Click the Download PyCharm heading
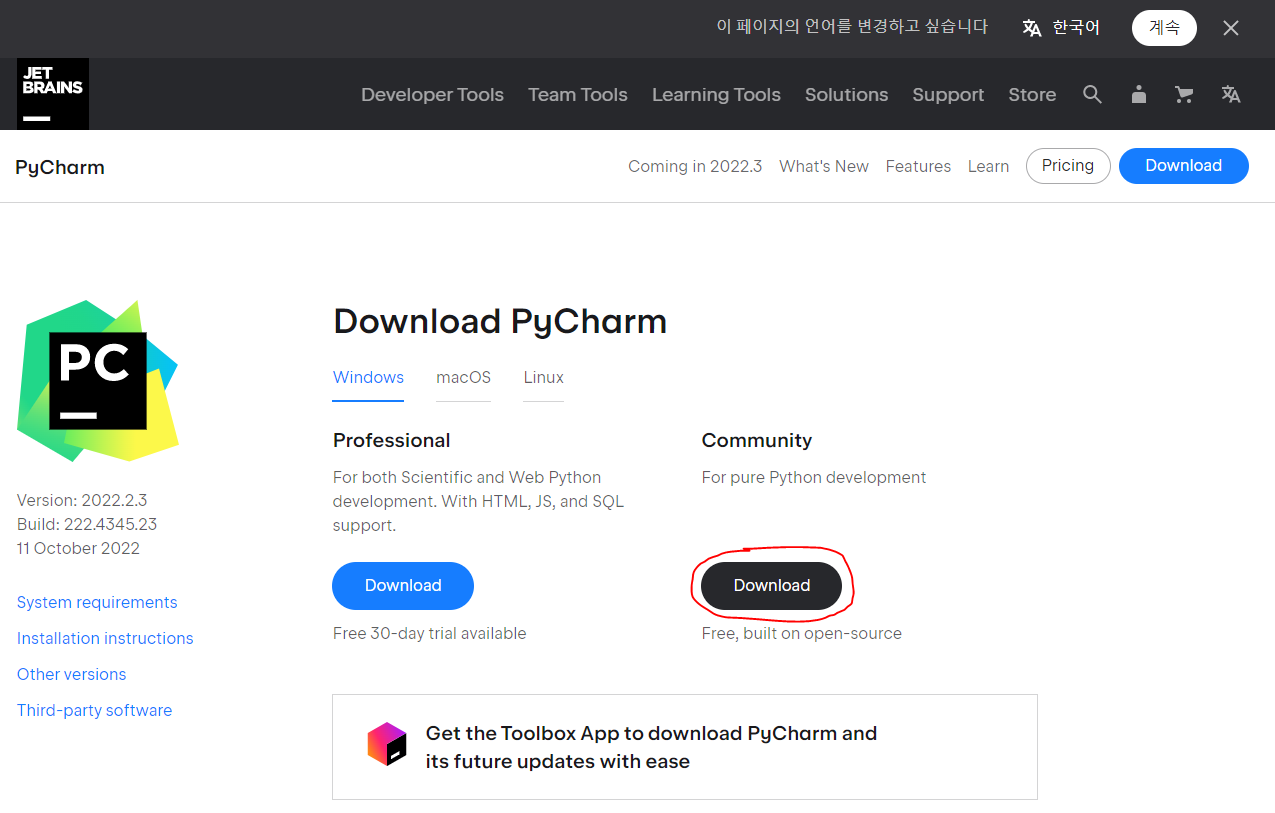The image size is (1275, 813). tap(500, 322)
